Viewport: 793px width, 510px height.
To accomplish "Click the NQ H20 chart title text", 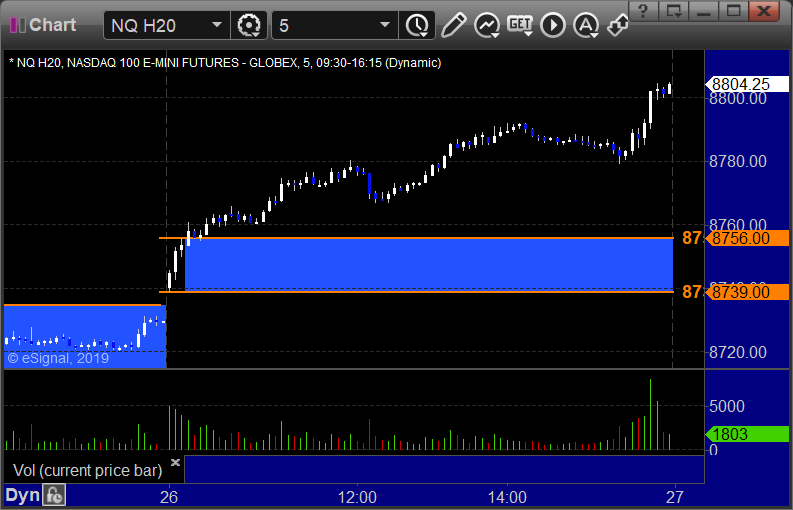I will point(225,63).
